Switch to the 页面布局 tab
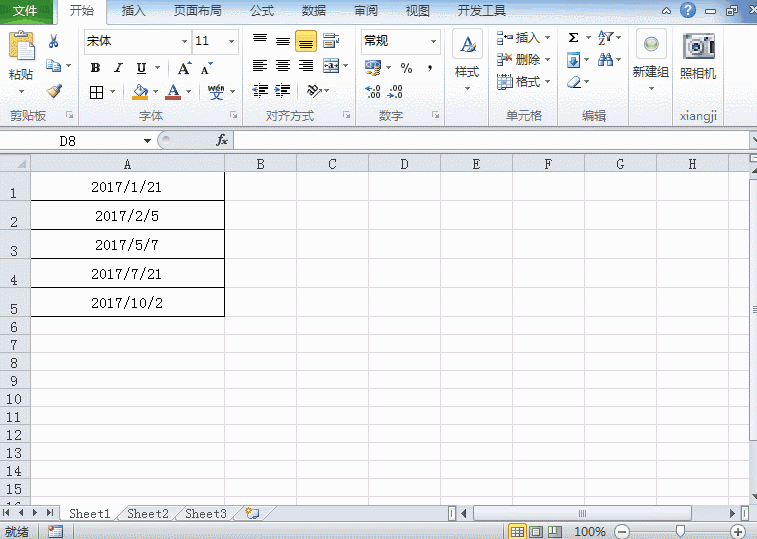The image size is (757, 539). [197, 11]
